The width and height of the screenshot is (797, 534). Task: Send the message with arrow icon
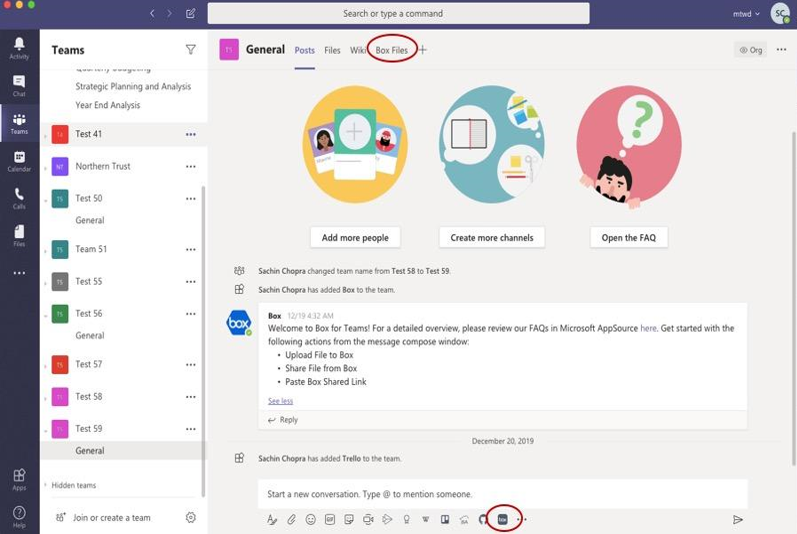coord(737,519)
